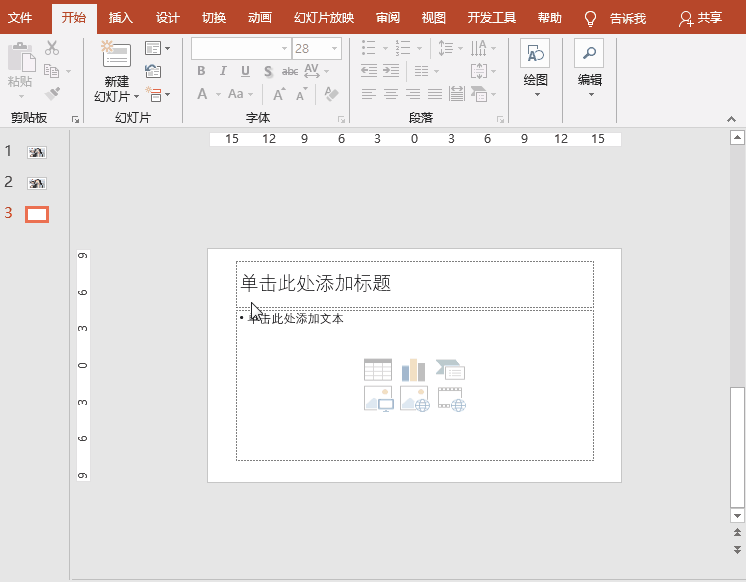The image size is (746, 582).
Task: Click the Distributed alignment icon
Action: click(x=457, y=94)
